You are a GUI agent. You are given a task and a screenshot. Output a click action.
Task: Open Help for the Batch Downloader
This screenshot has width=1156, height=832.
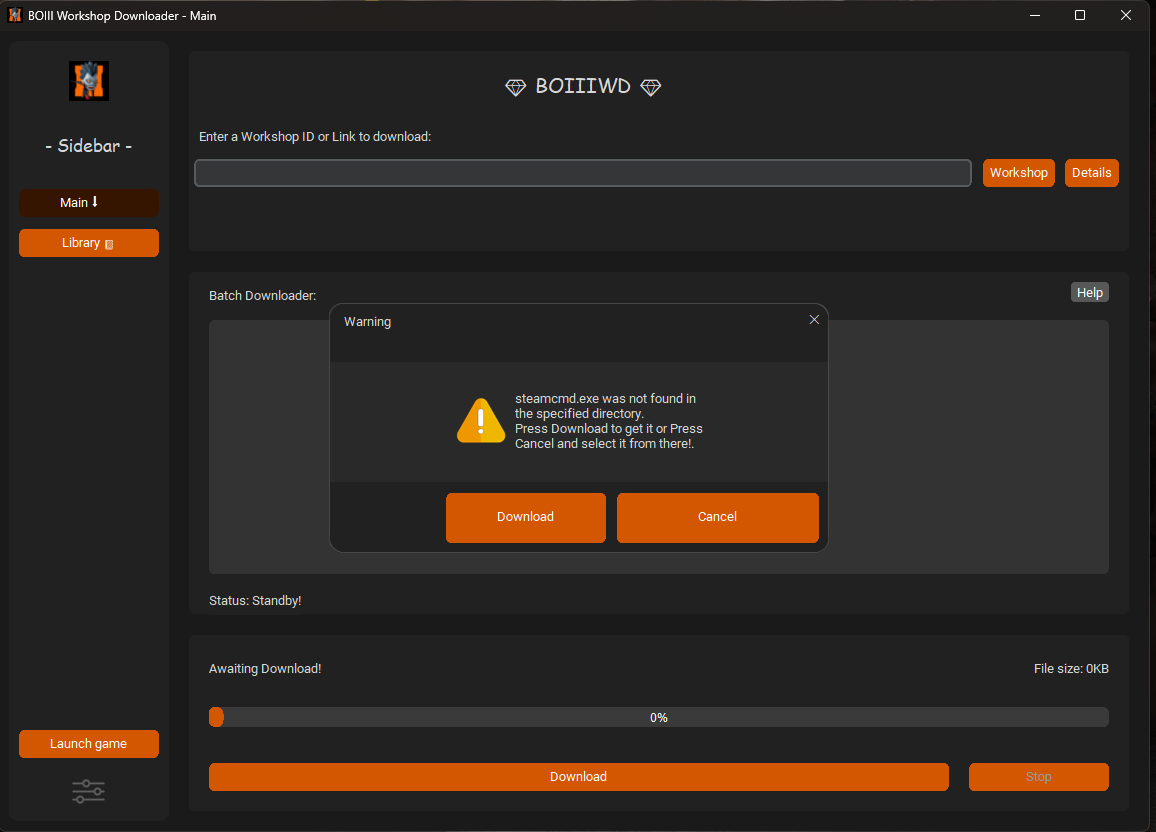click(1089, 292)
